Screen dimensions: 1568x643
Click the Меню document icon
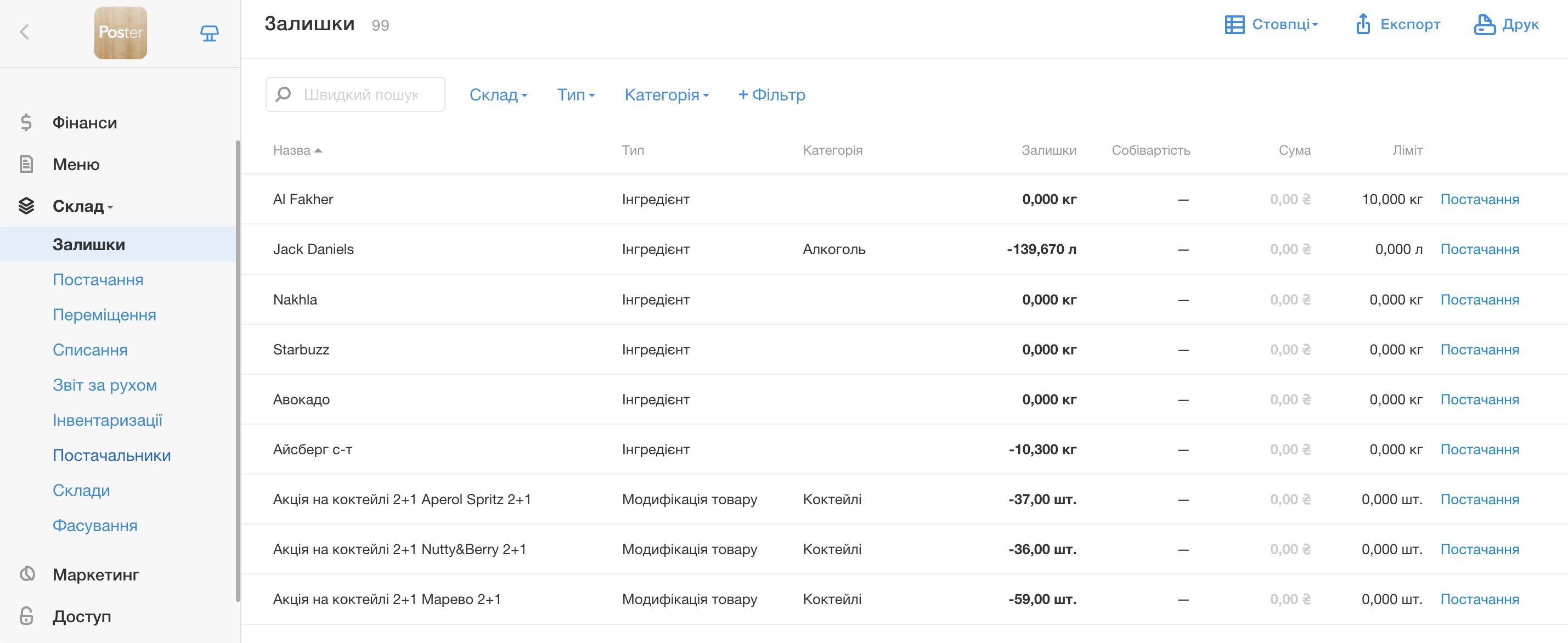[x=26, y=165]
